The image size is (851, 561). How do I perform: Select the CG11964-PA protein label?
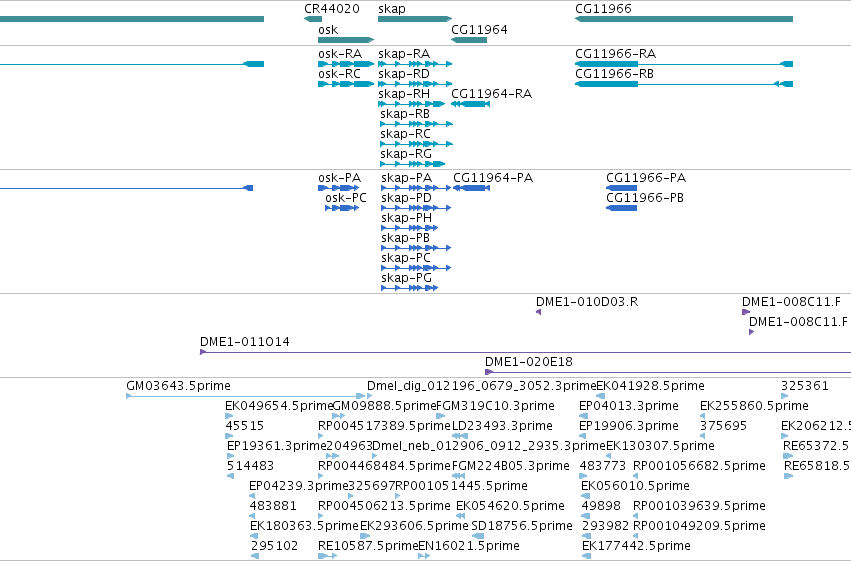(x=493, y=178)
